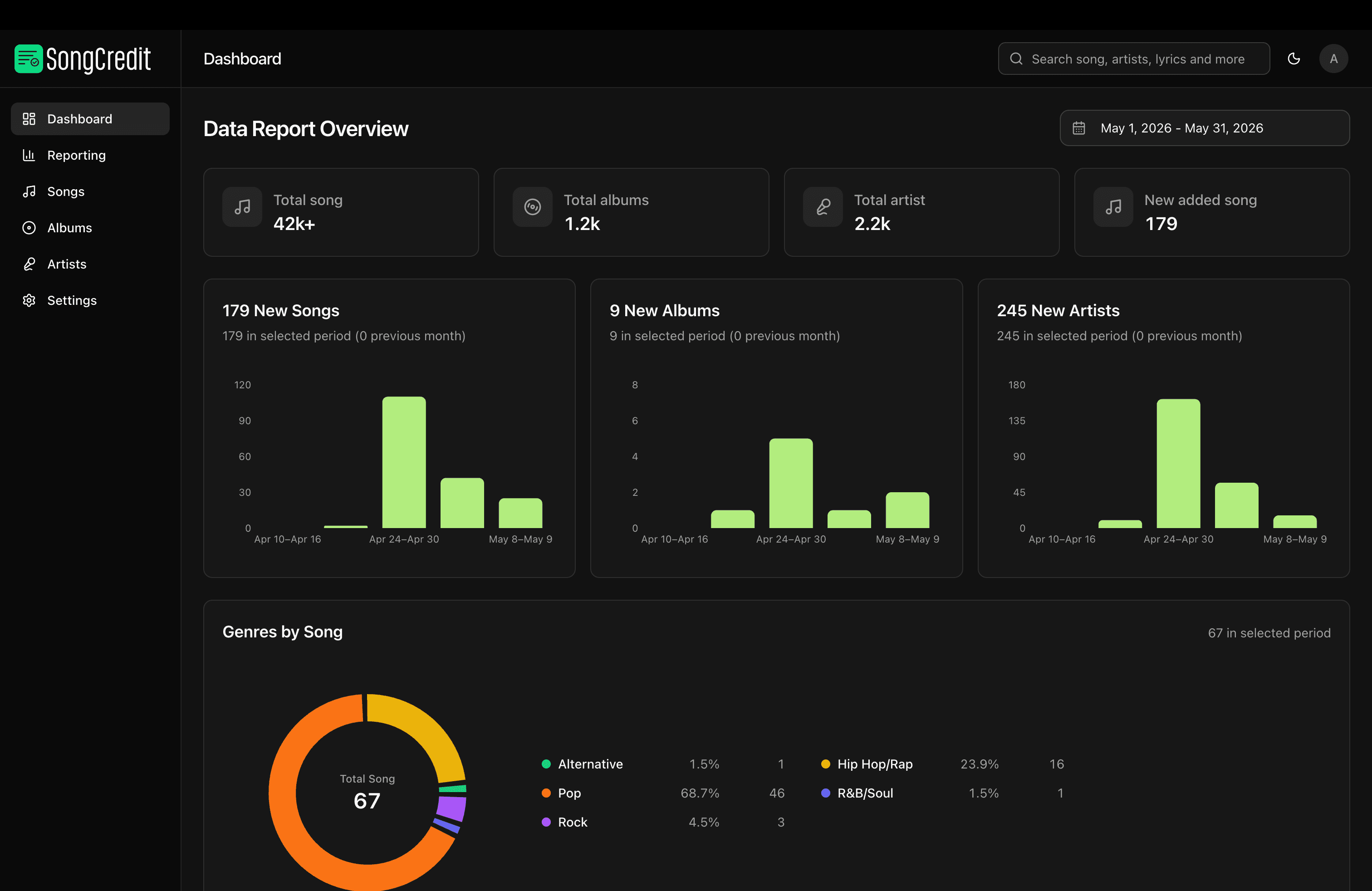The image size is (1372, 891).
Task: Click the Albums disc icon in sidebar
Action: coord(29,228)
